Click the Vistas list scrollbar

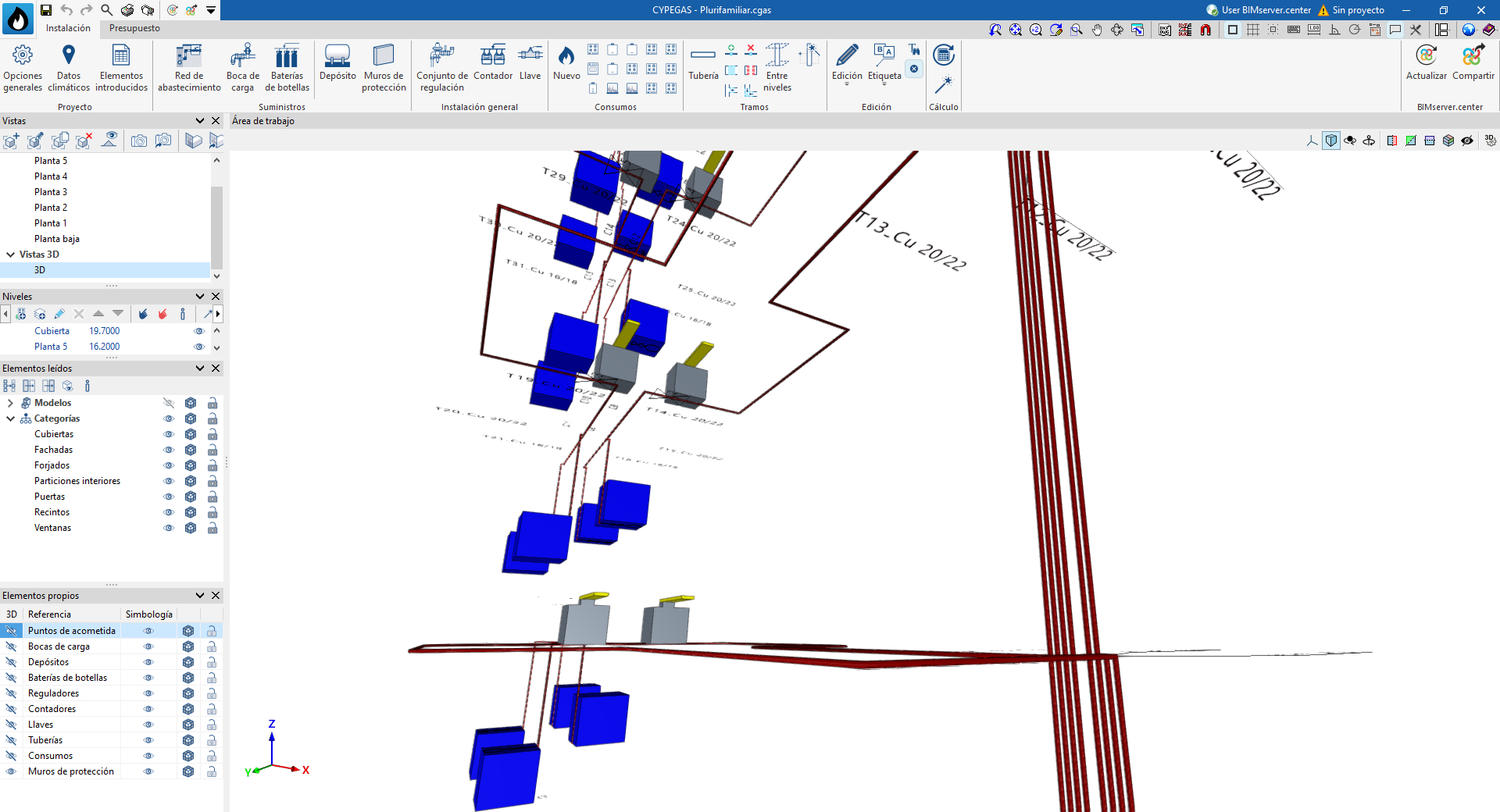pos(216,226)
